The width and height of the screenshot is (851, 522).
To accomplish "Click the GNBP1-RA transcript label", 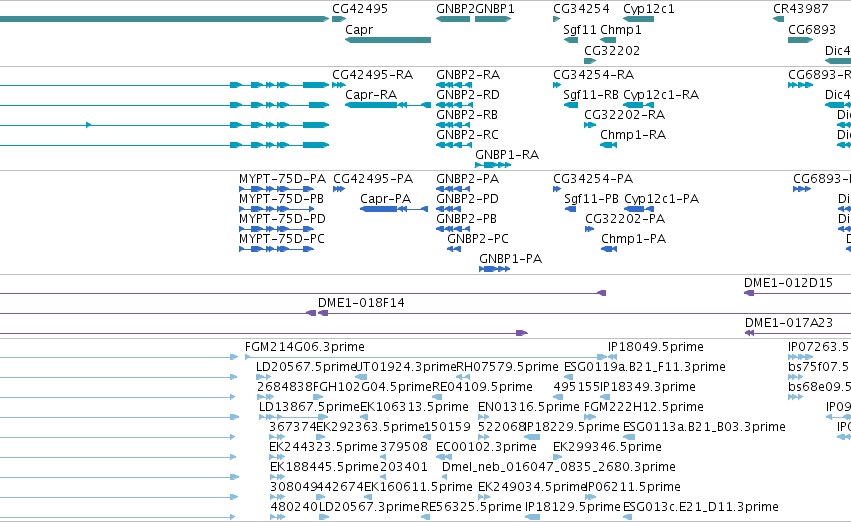I will [x=507, y=155].
